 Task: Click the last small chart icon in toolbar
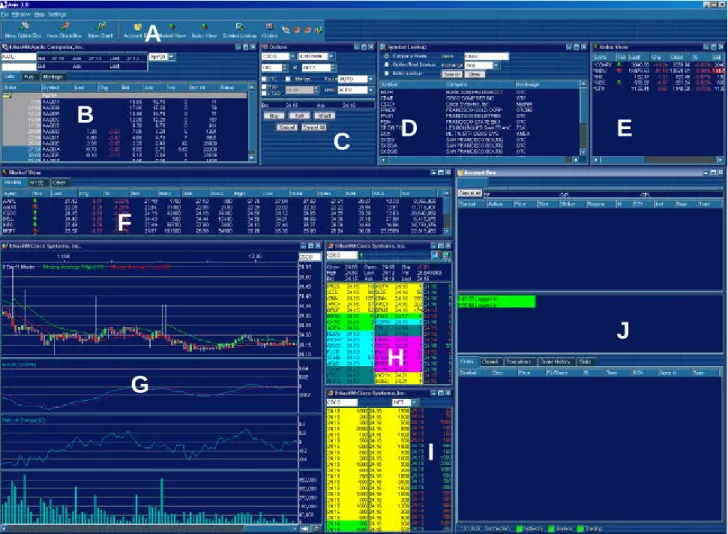[318, 30]
